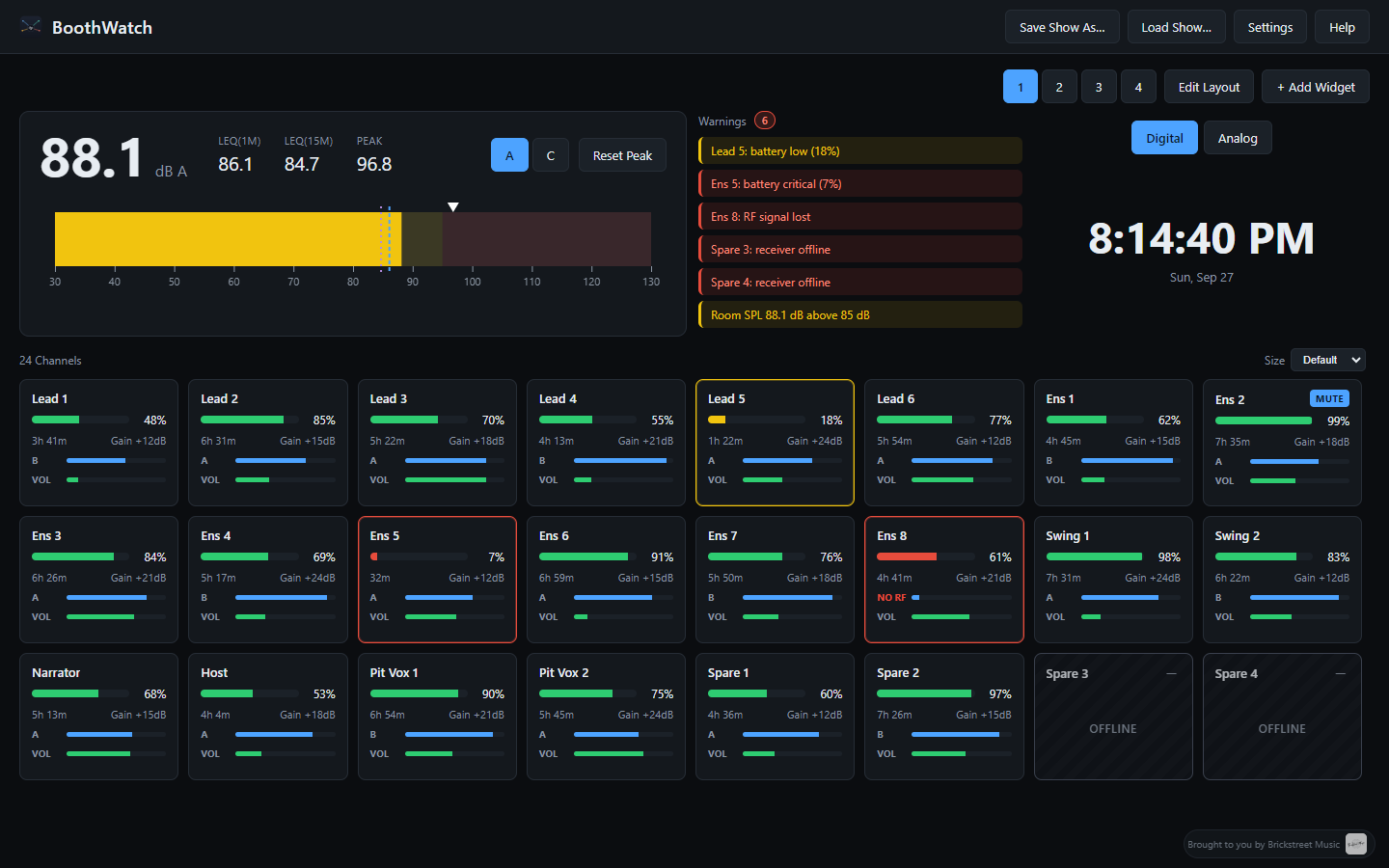Click the Swing 2 channel name
The width and height of the screenshot is (1389, 868).
(x=1237, y=535)
